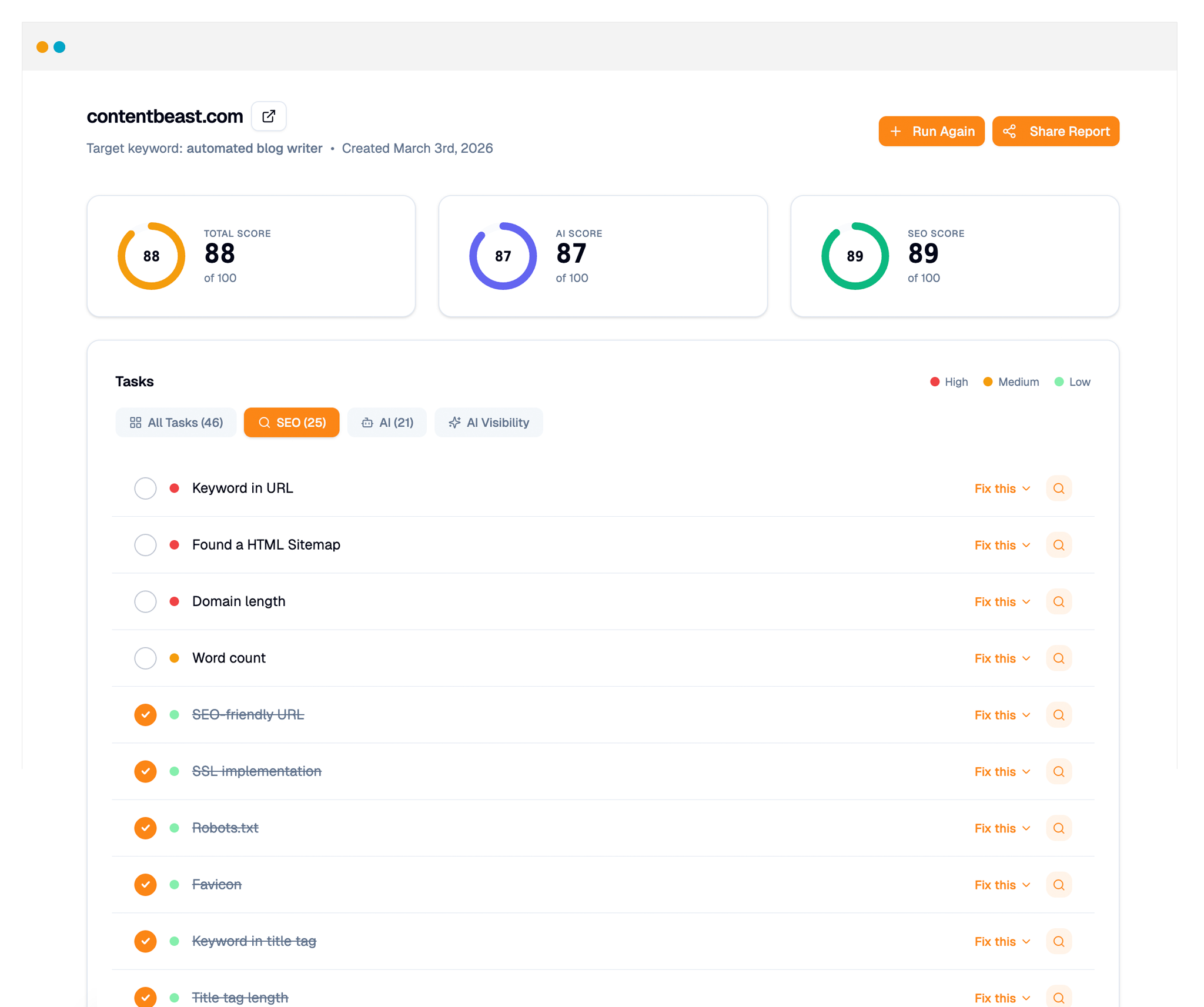Click the grid icon on All Tasks filter
Screen dimensions: 1204x1007
tap(136, 422)
